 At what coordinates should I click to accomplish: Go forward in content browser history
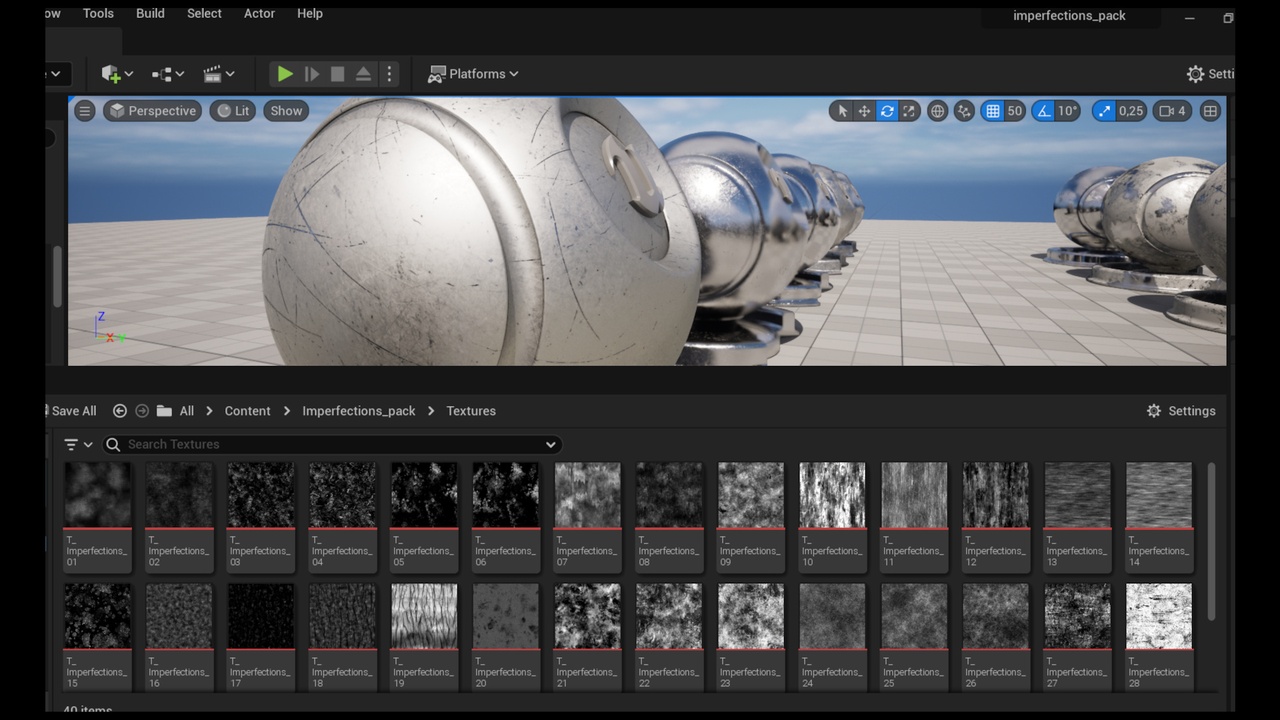(142, 411)
